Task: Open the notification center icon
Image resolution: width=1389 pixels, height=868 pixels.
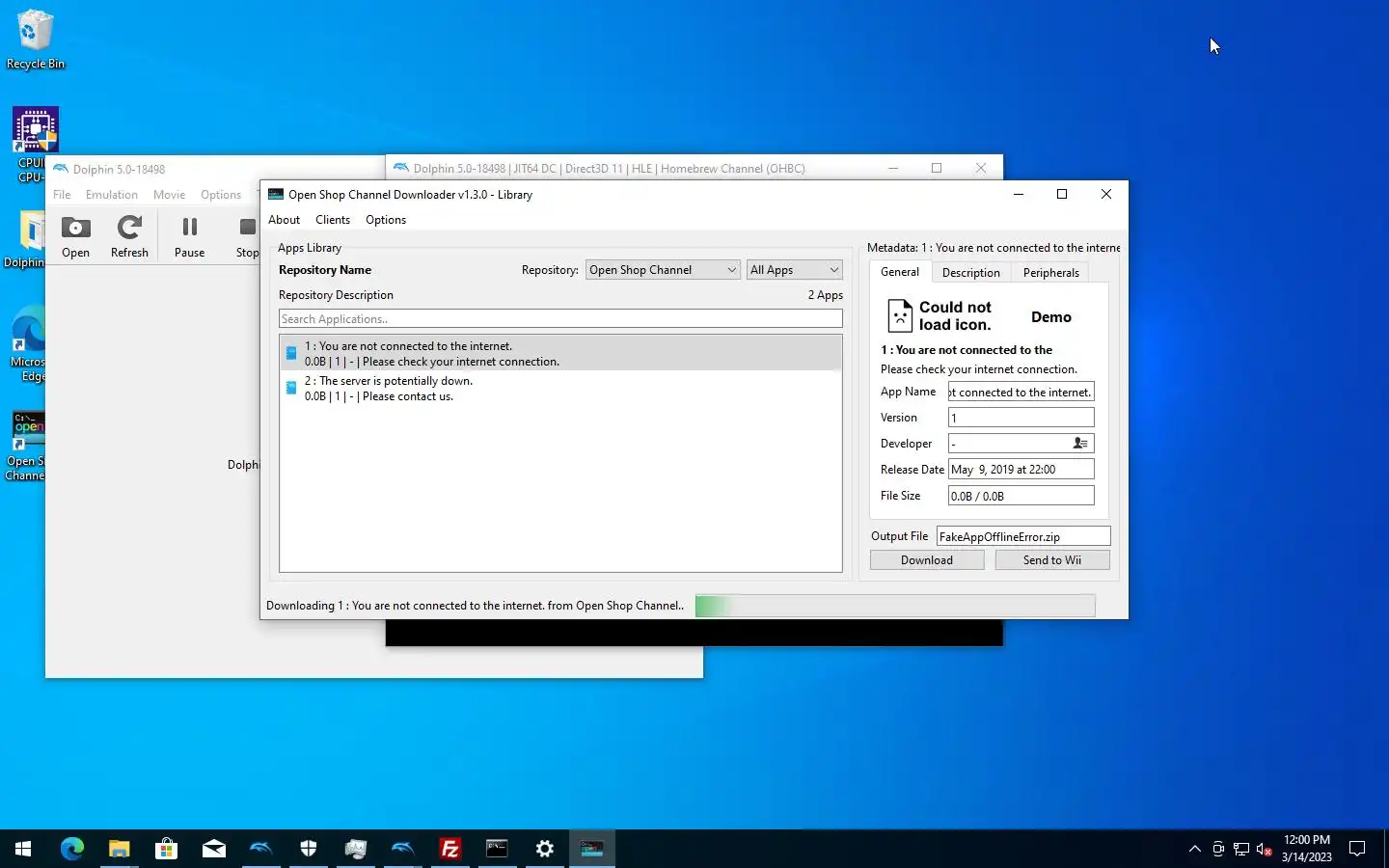Action: pos(1357,849)
